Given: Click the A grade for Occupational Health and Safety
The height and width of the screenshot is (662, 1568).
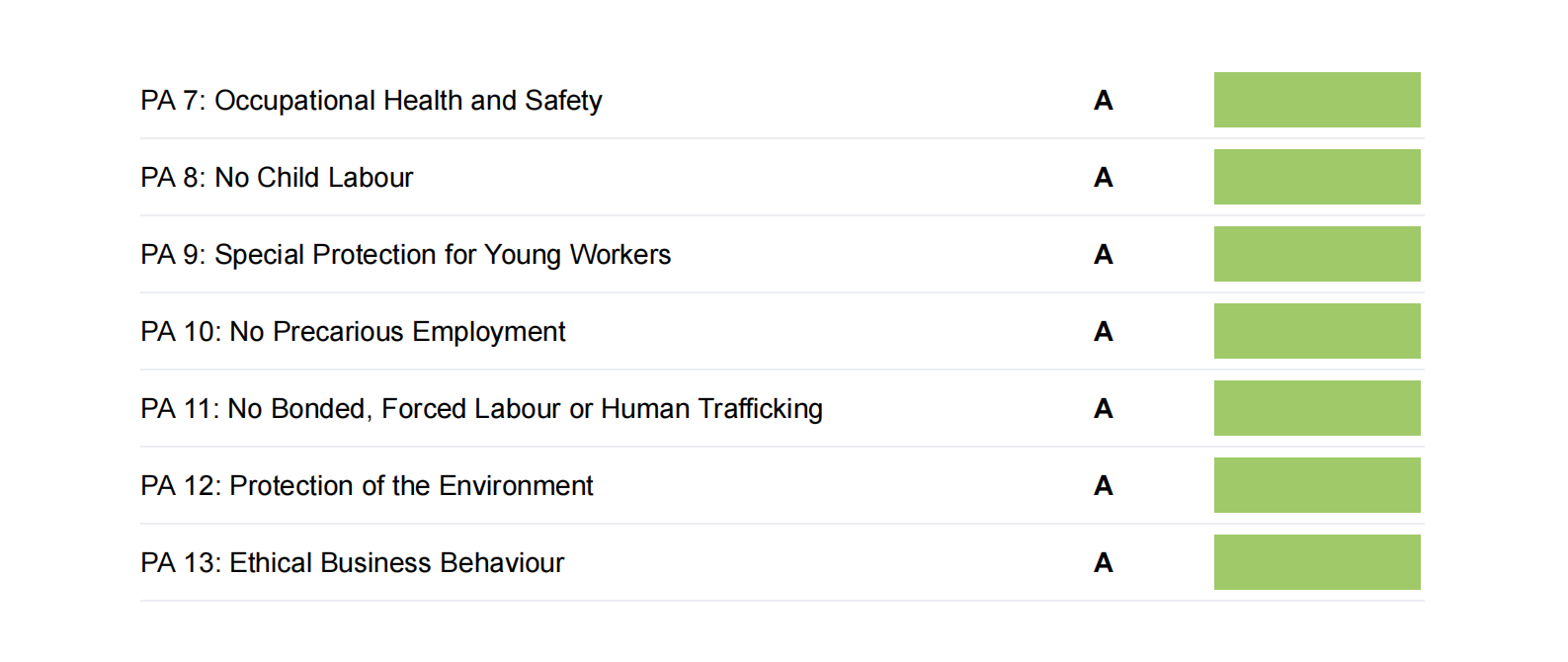Looking at the screenshot, I should [1104, 101].
